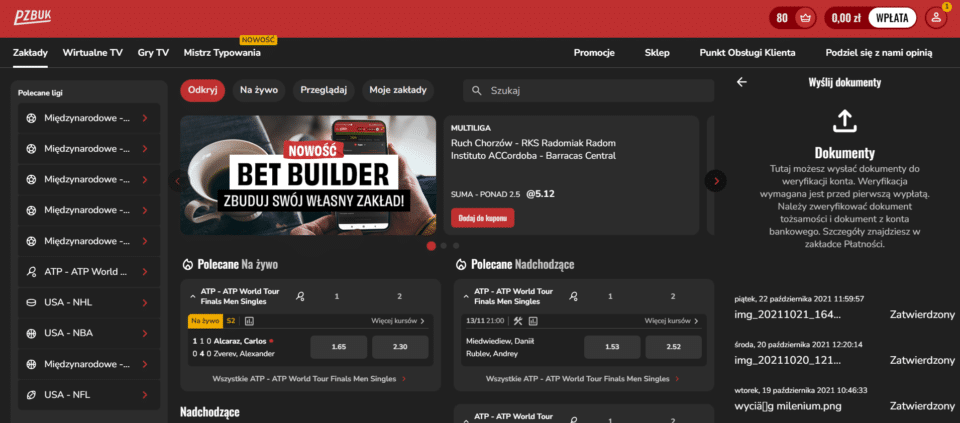
Task: Open statistics icon for Alcaraz vs Zverev
Action: [249, 321]
